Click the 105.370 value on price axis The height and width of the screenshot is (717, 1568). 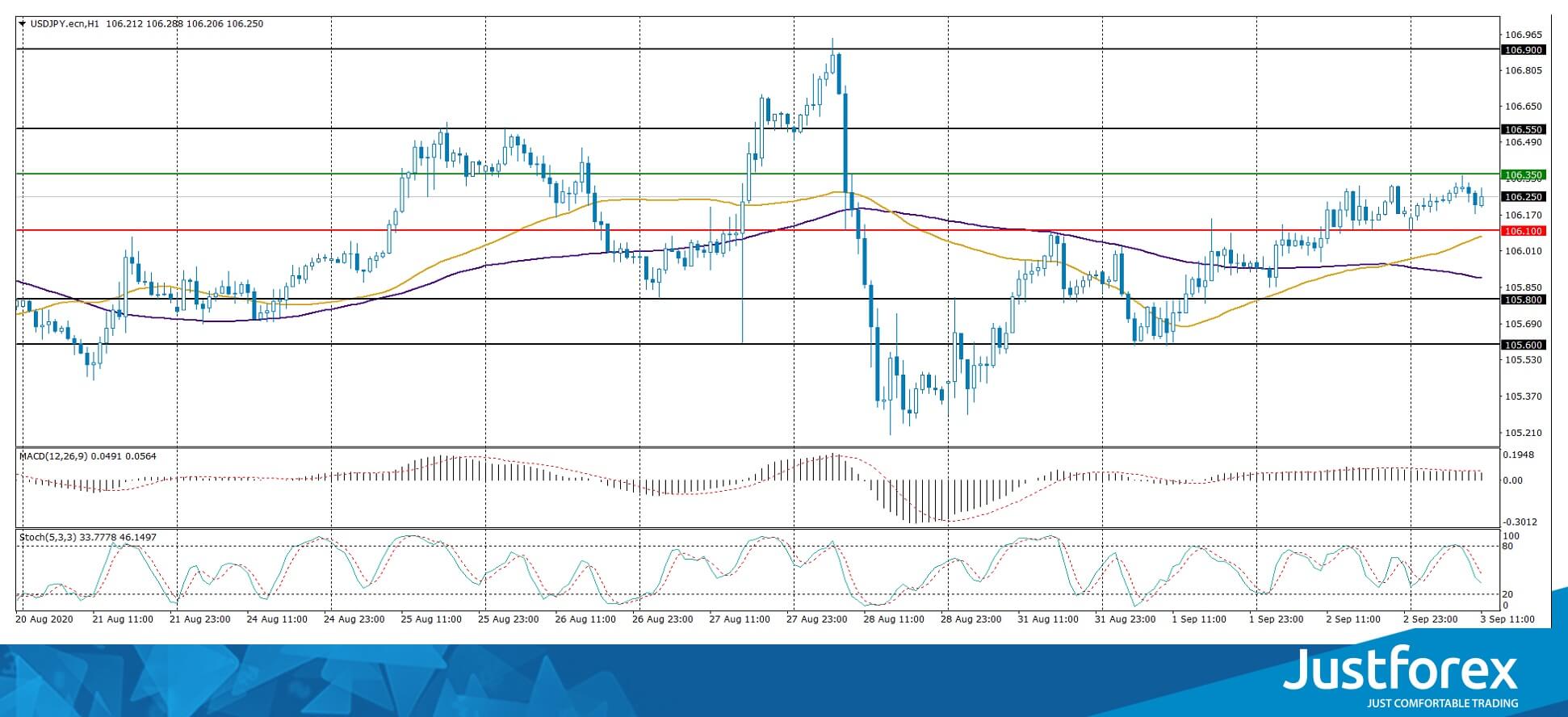tap(1524, 396)
